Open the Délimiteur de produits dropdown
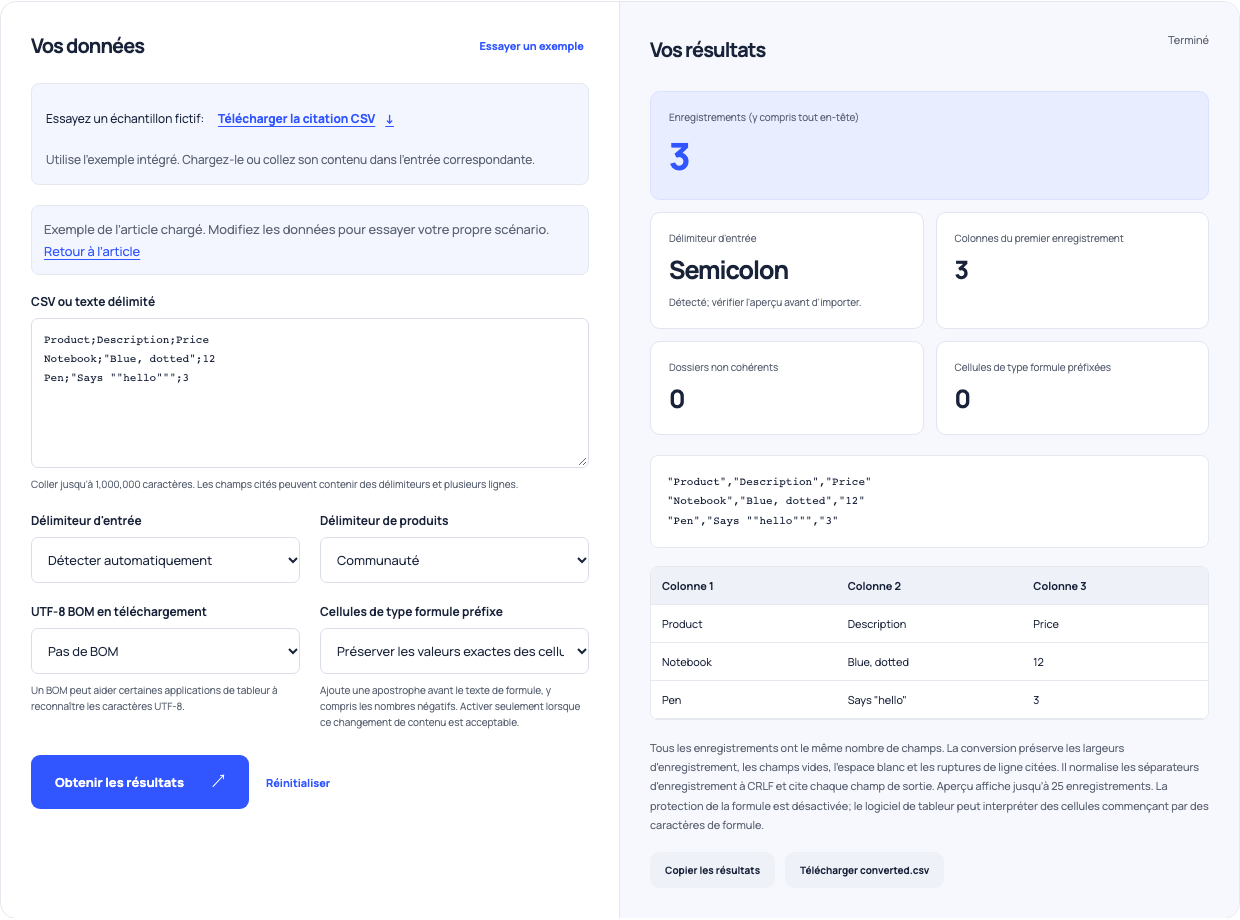 454,560
